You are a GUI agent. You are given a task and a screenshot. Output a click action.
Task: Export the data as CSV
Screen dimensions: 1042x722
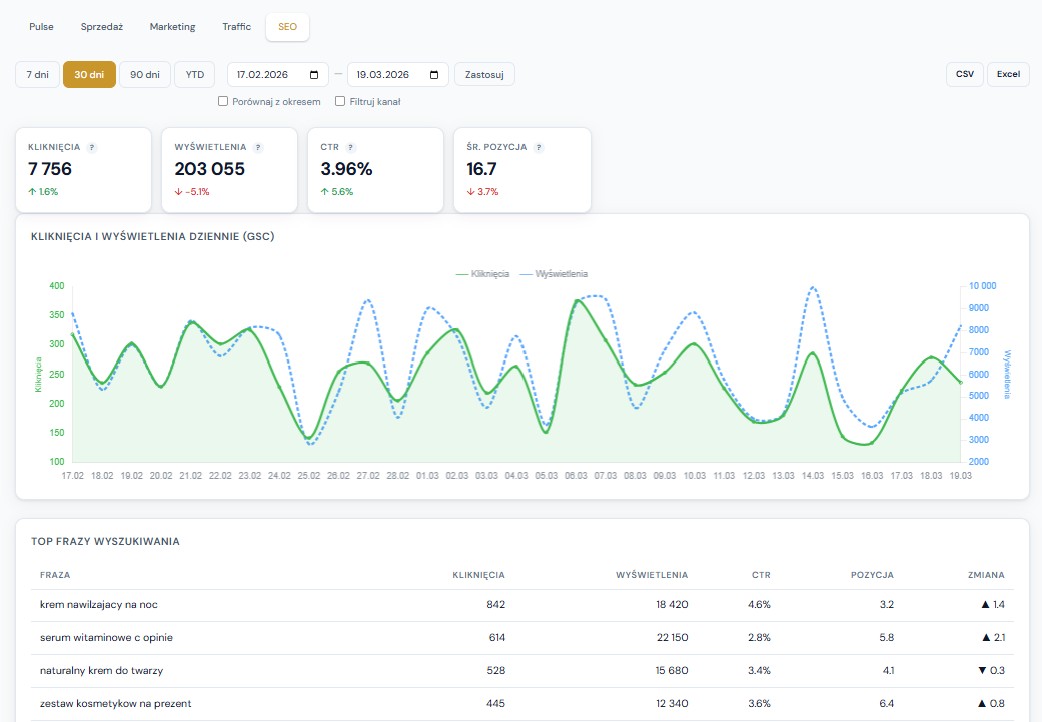tap(964, 74)
